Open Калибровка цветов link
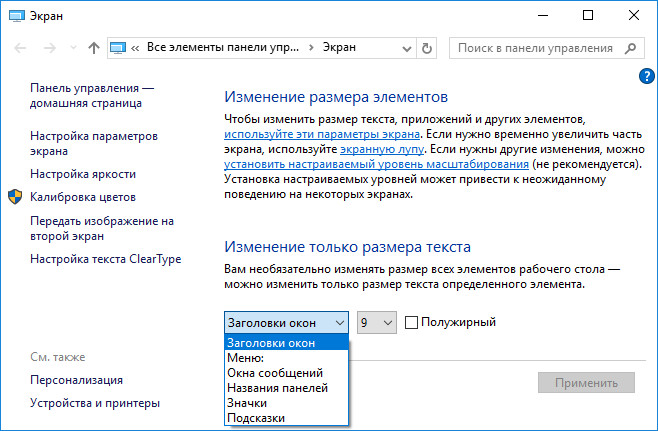The width and height of the screenshot is (658, 431). coord(83,197)
